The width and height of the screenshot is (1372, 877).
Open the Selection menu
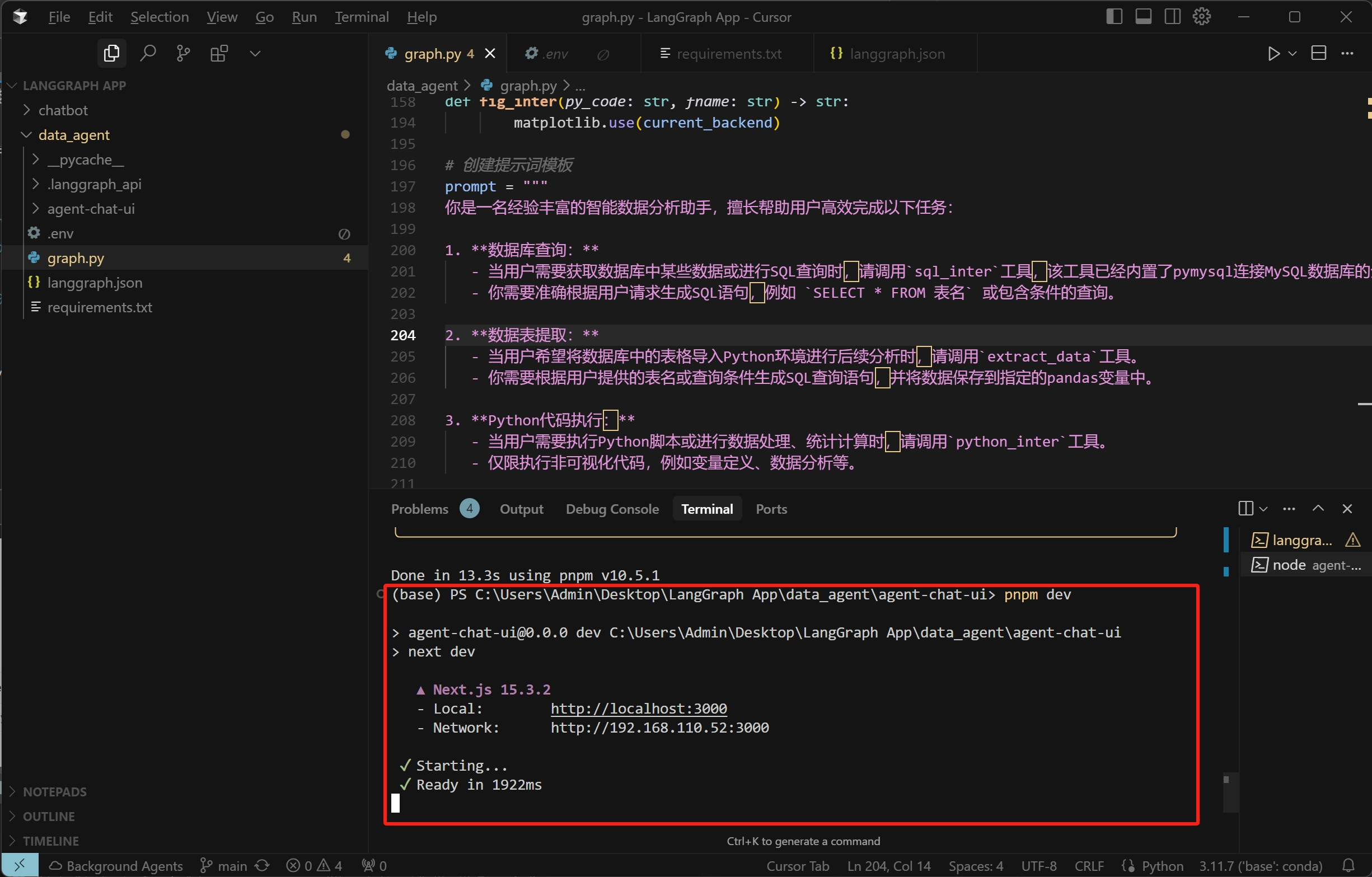(x=160, y=17)
